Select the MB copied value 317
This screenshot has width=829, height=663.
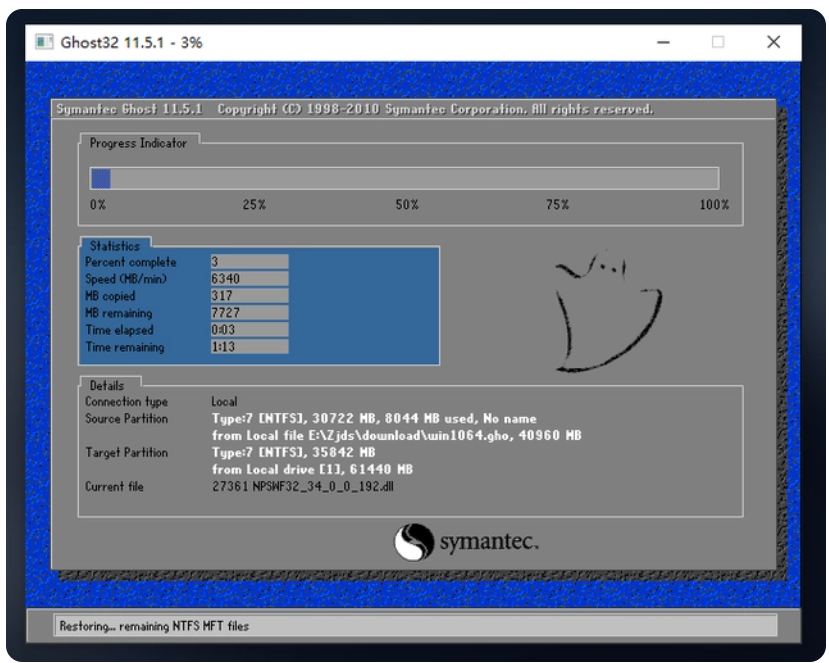tap(250, 296)
